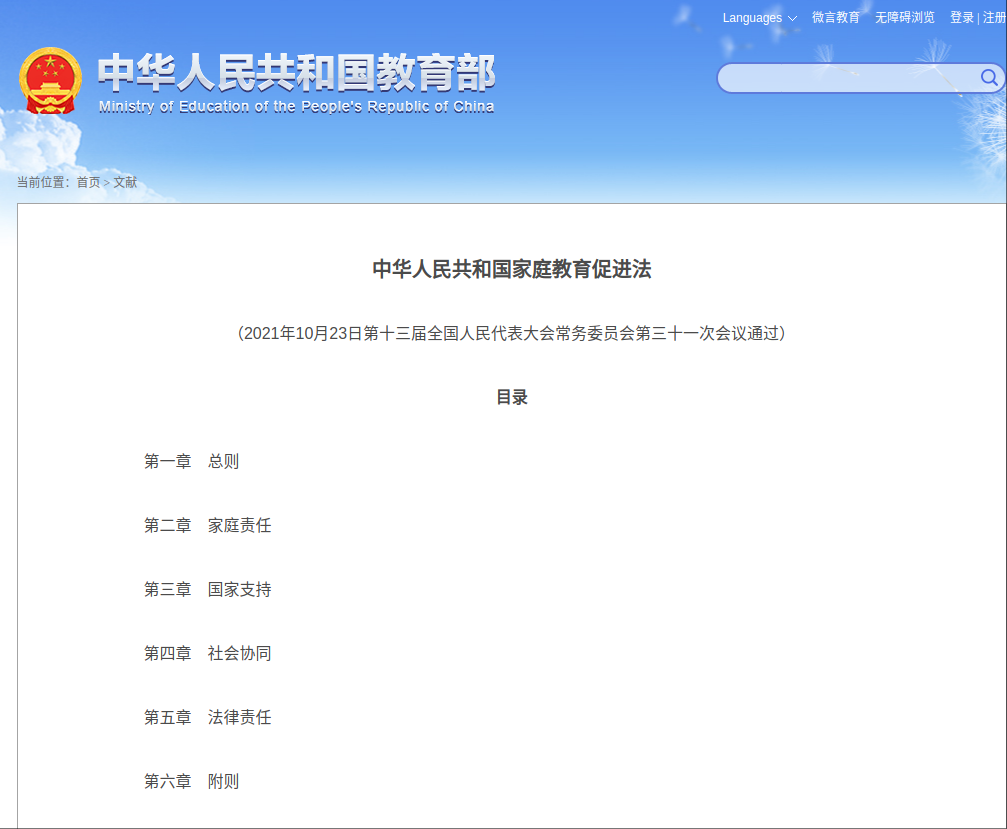Click chapter 第六章 附则
1007x829 pixels.
(x=190, y=781)
